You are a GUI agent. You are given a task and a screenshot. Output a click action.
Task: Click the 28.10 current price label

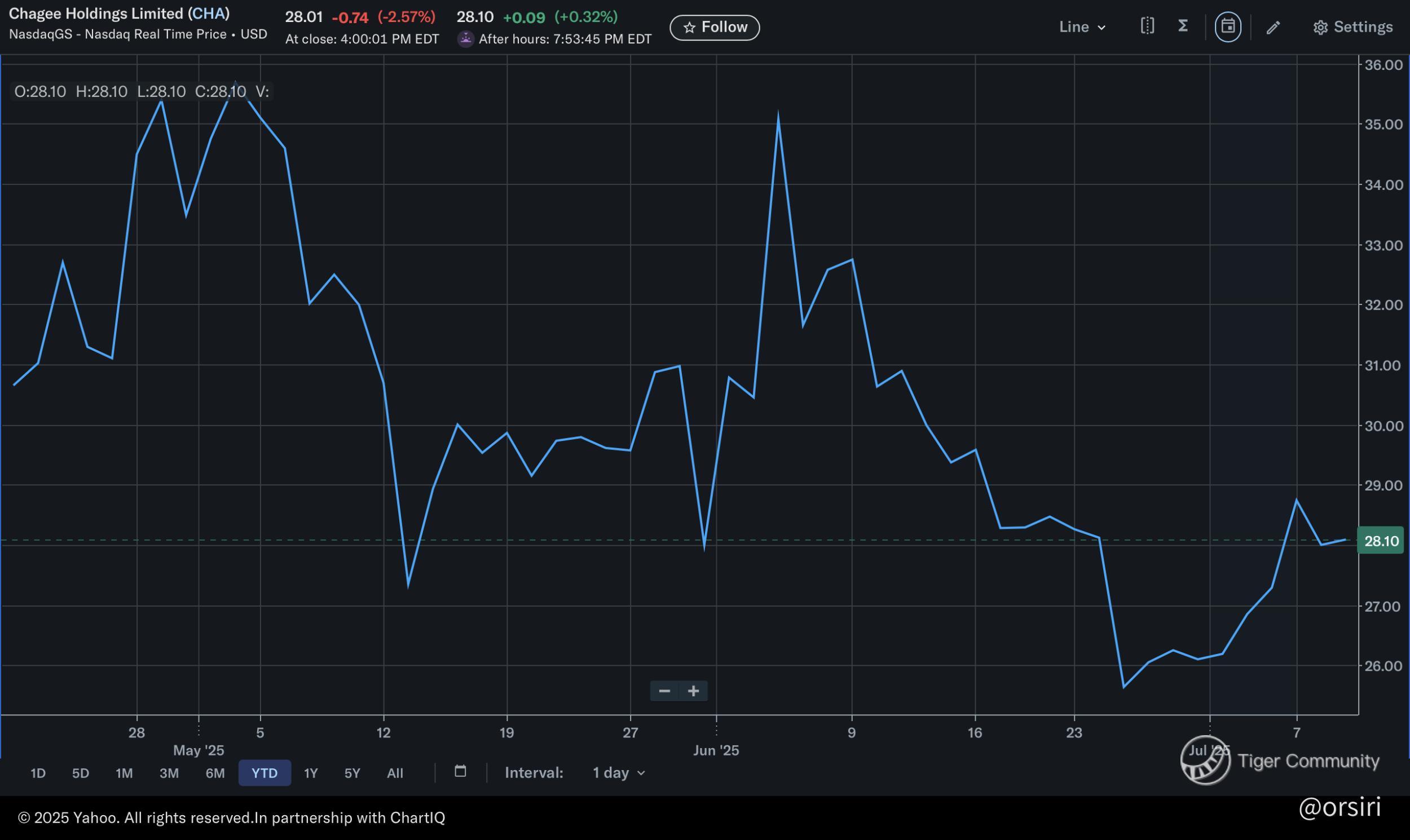tap(1381, 541)
